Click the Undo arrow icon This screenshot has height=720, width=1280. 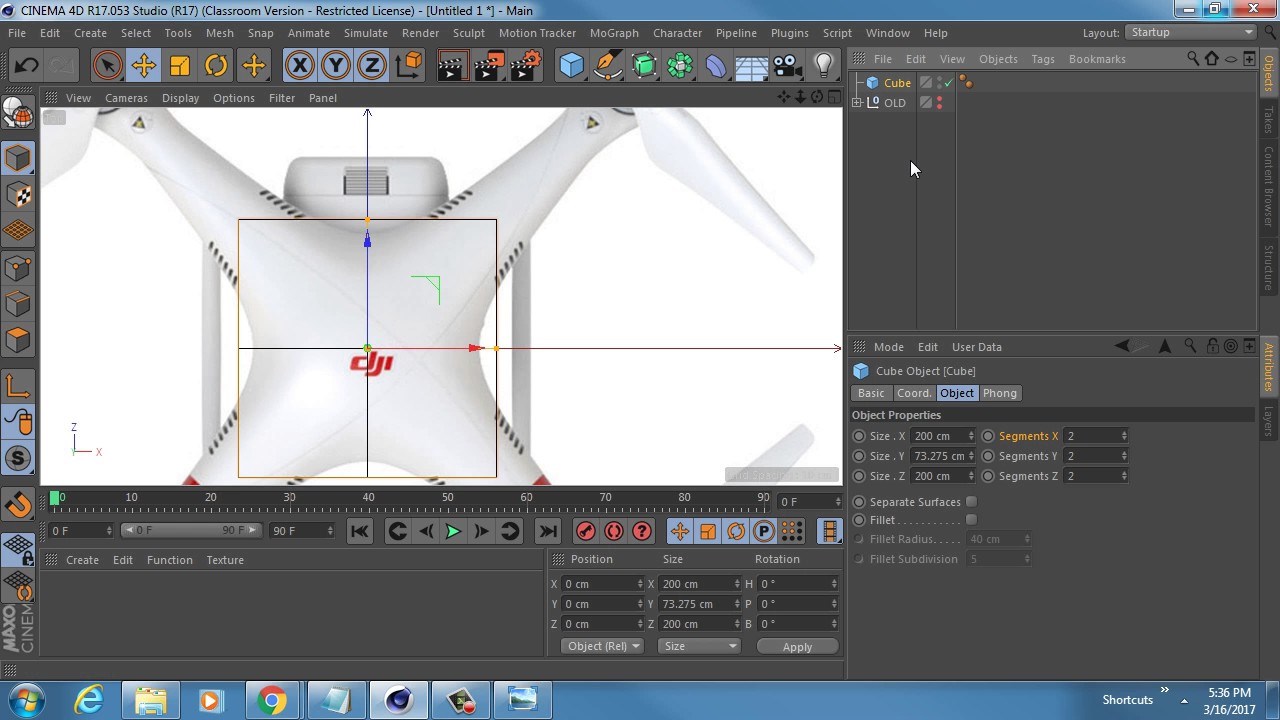point(26,67)
